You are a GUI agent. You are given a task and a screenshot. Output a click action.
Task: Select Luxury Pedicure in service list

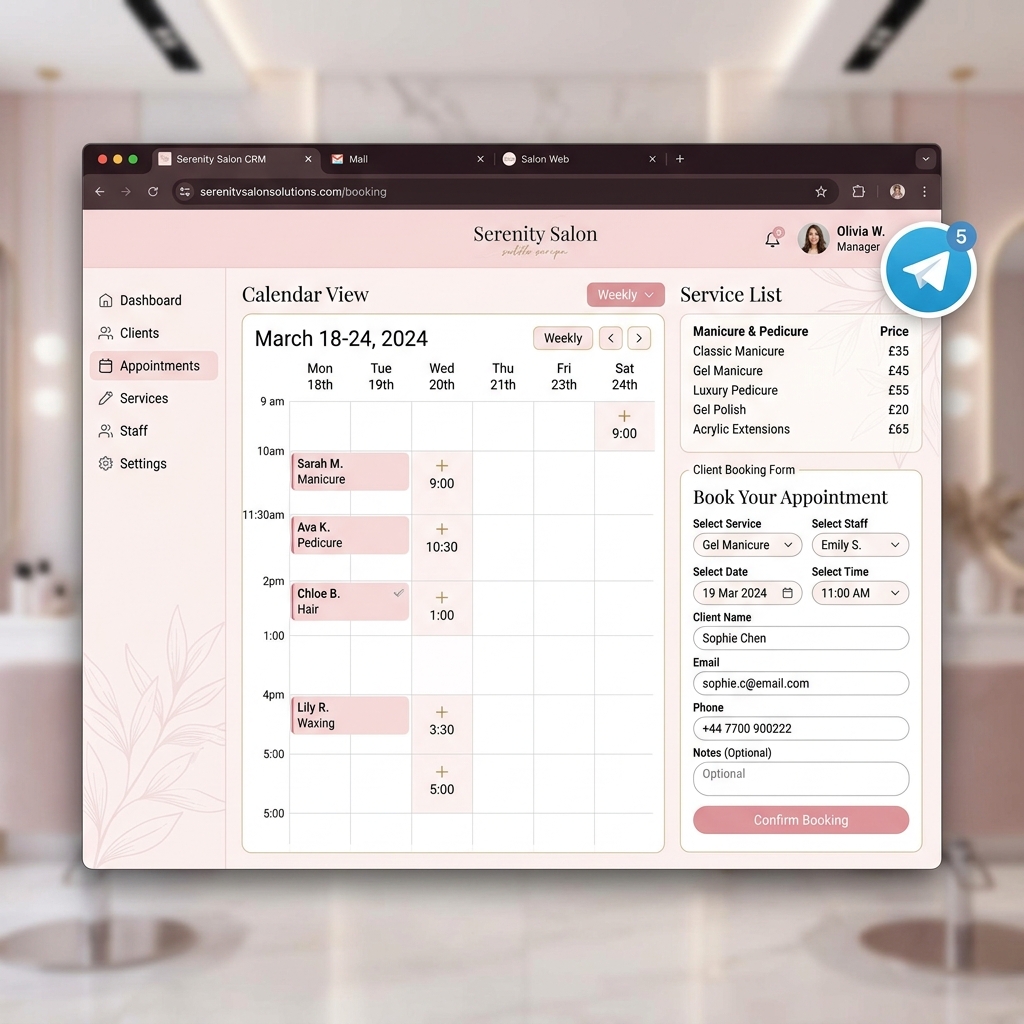click(801, 391)
